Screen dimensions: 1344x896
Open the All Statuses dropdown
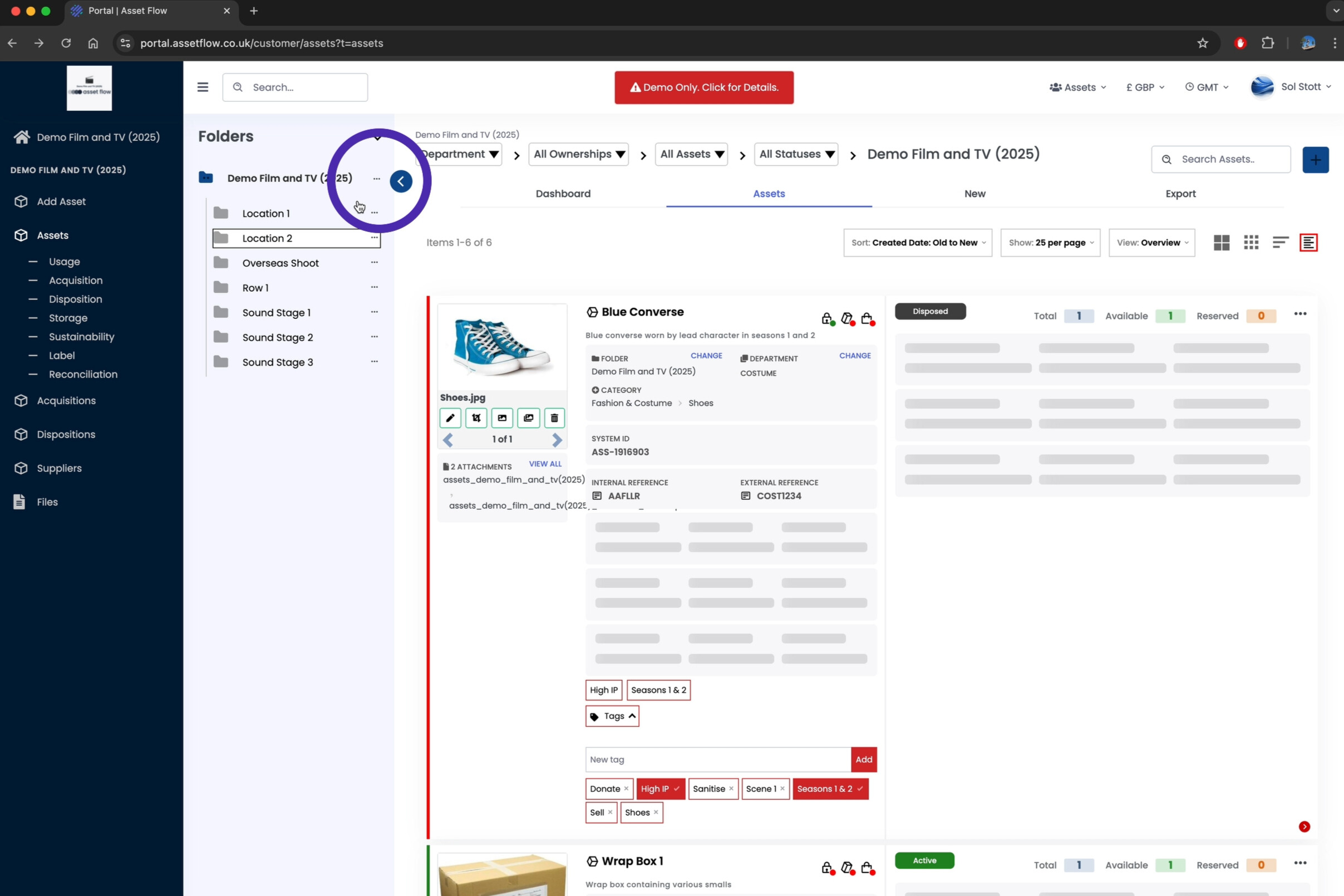[795, 154]
